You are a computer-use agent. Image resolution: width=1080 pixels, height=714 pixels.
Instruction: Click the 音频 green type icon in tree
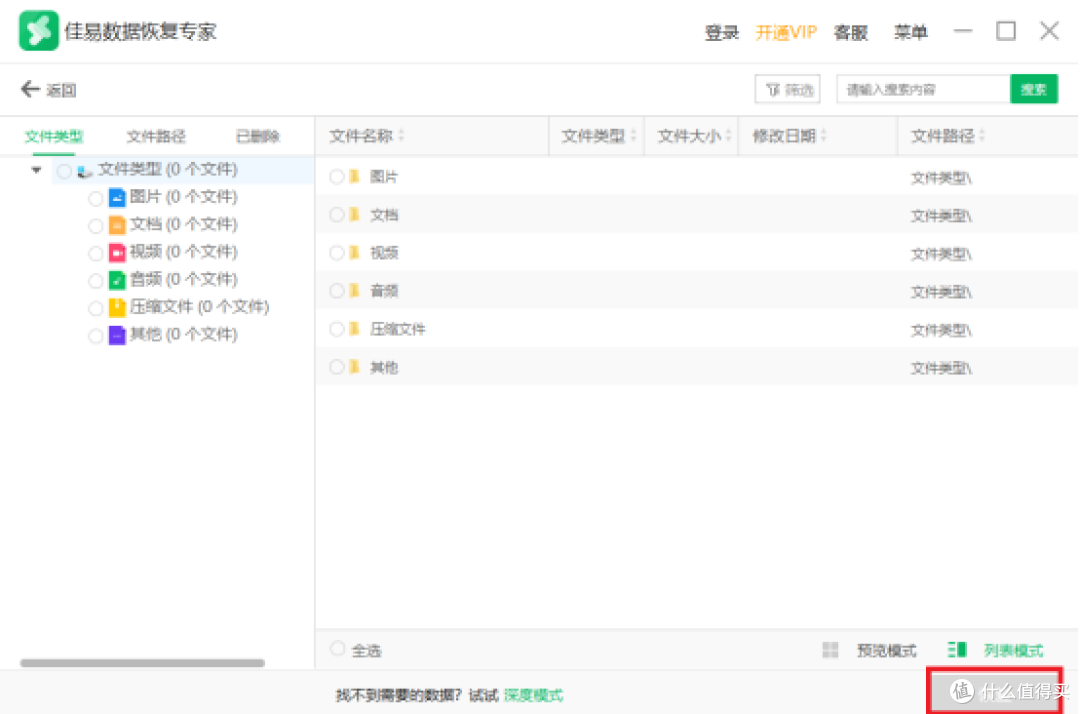pos(117,280)
